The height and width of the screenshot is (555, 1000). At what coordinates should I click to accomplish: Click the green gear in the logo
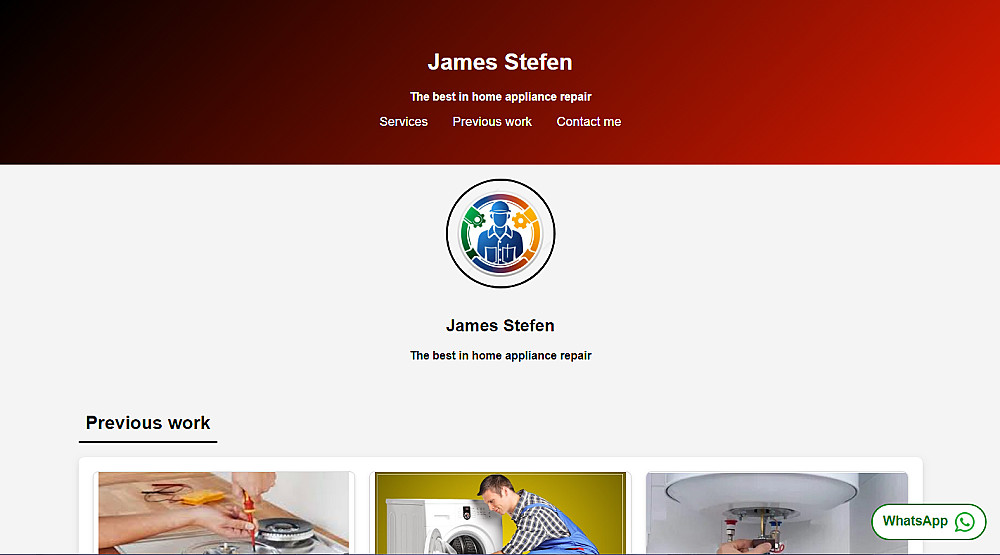[474, 219]
